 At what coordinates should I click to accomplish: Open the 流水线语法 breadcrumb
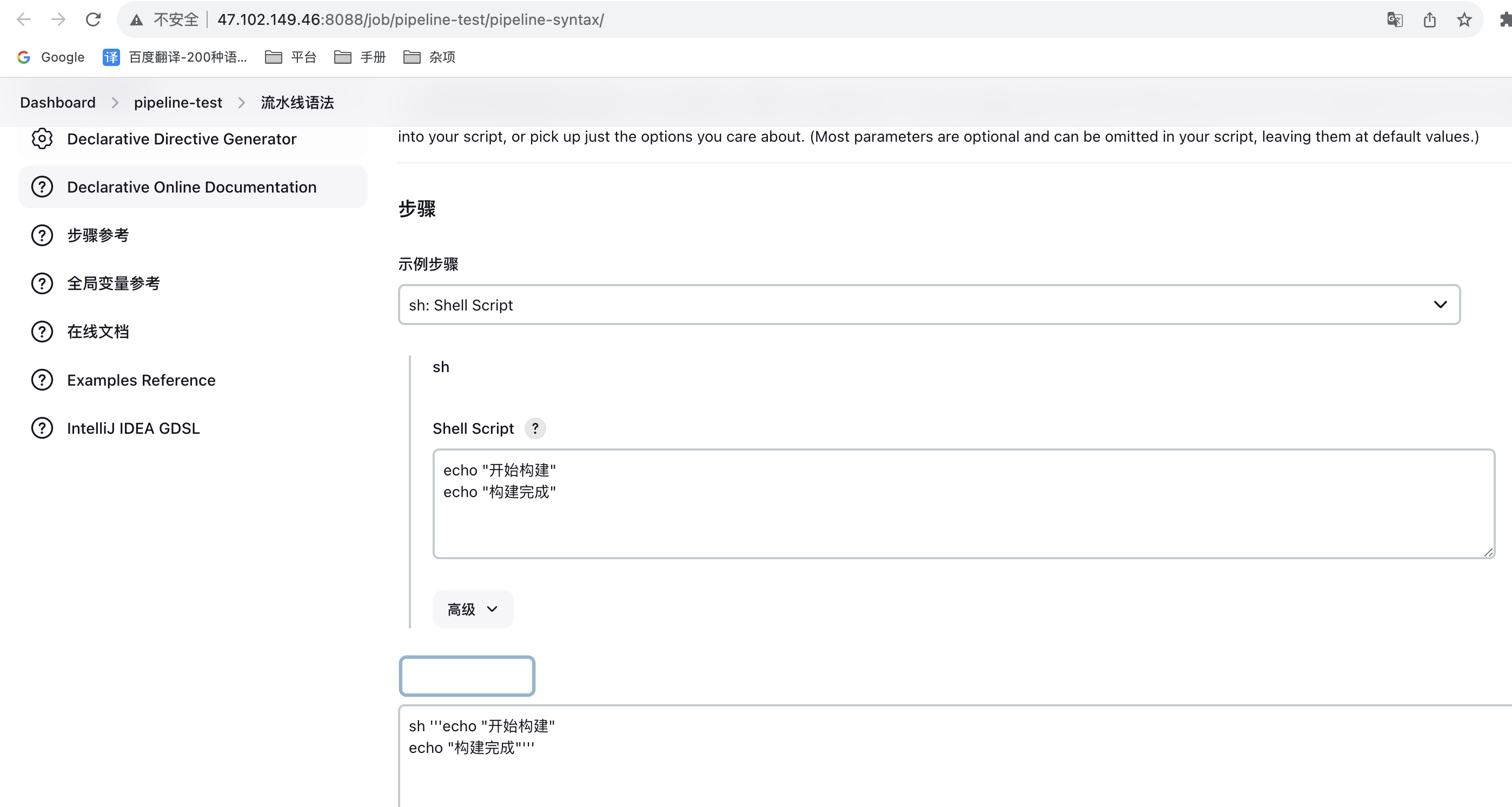[x=297, y=102]
